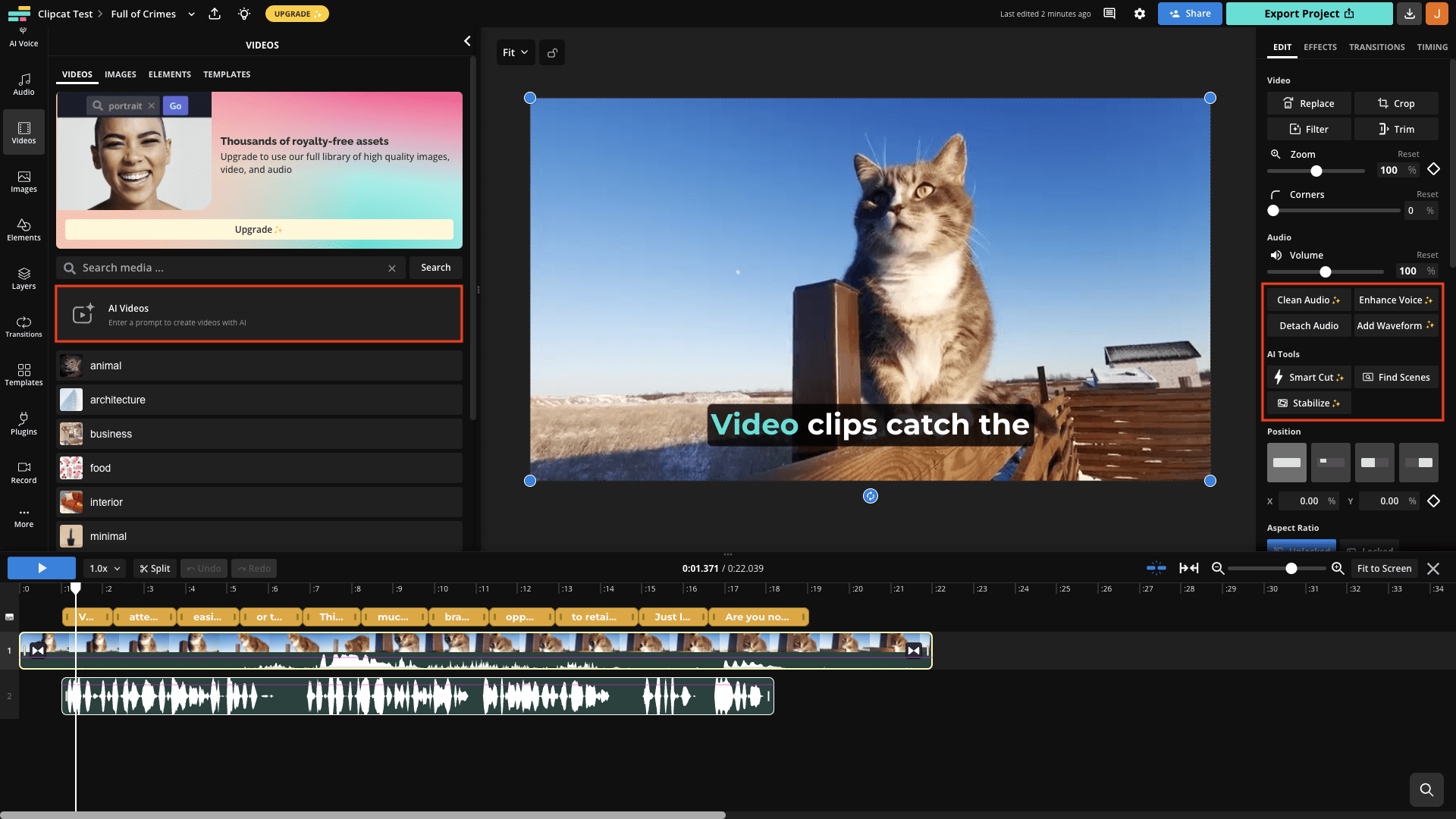Click the Smart Cut button

pyautogui.click(x=1309, y=377)
